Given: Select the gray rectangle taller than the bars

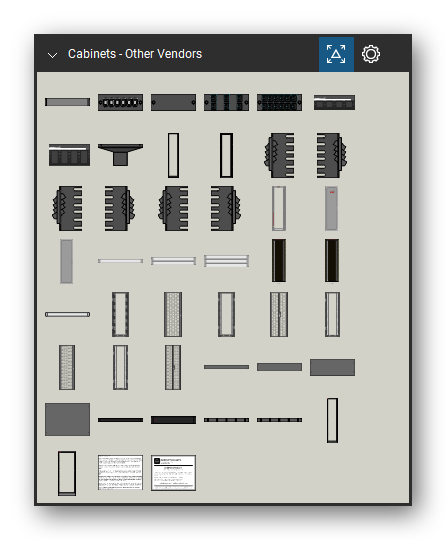Looking at the screenshot, I should point(332,367).
